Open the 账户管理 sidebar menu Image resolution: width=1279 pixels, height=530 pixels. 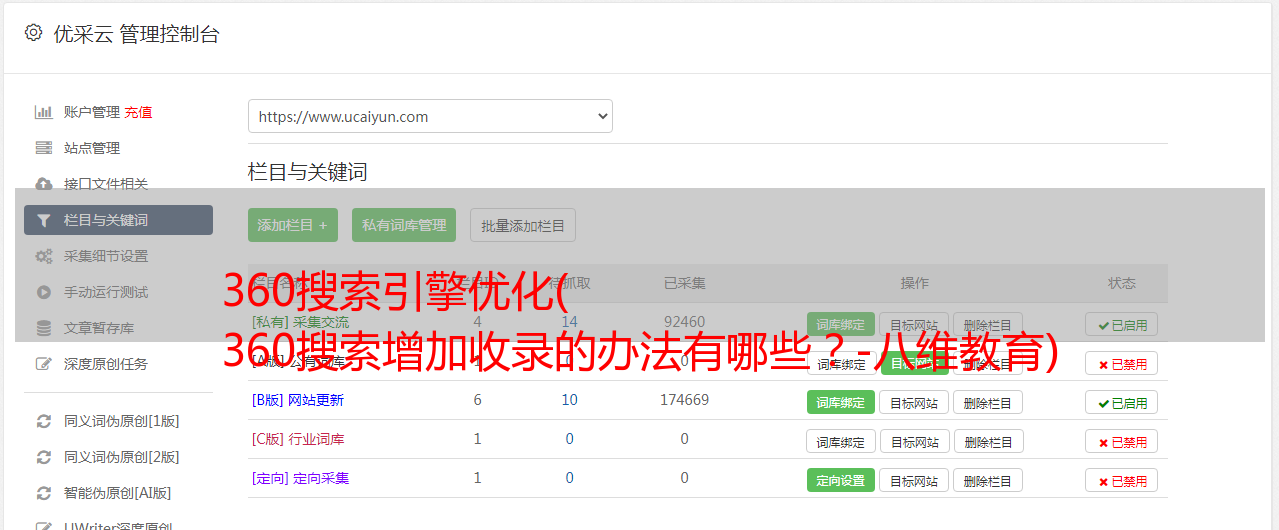coord(92,112)
